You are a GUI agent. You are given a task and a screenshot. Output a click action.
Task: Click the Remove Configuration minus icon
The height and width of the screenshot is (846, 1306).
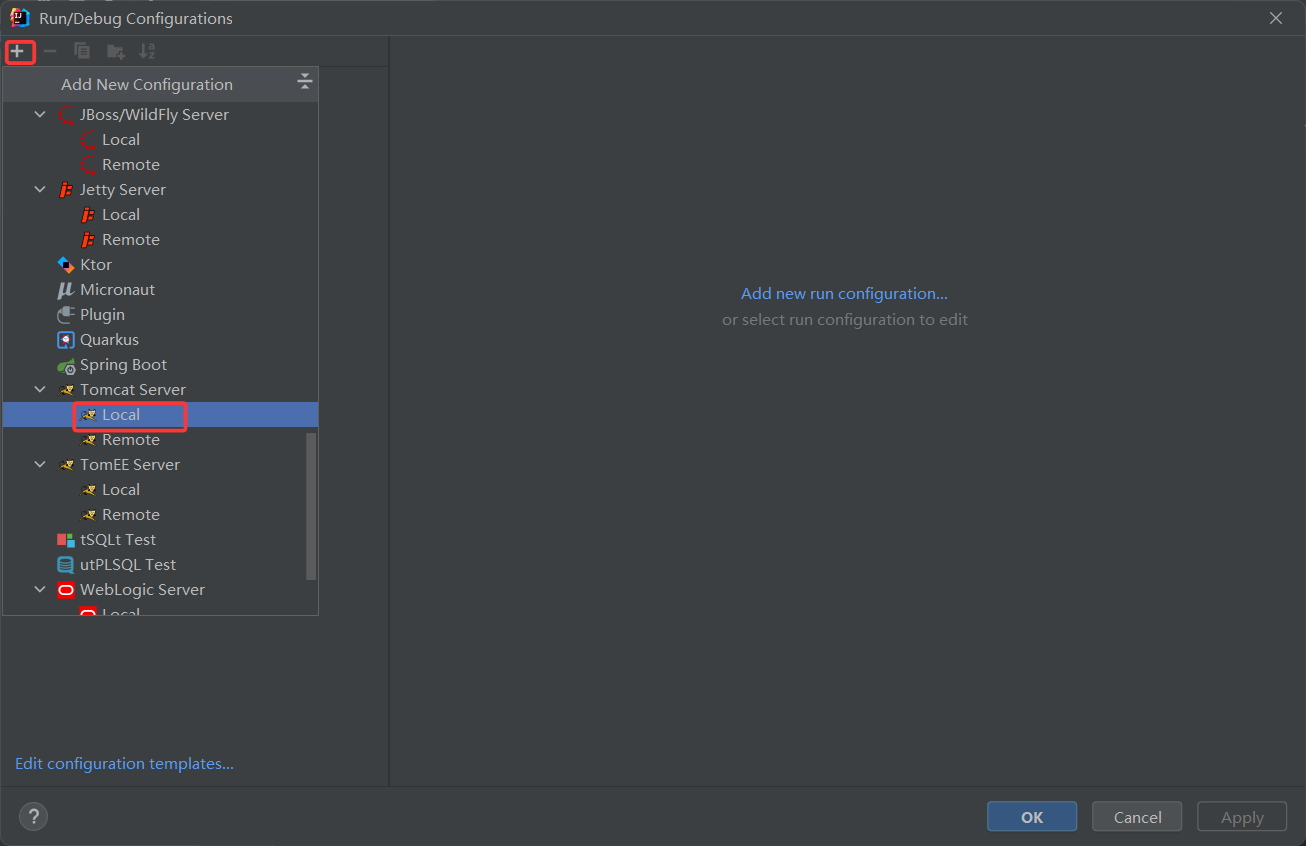click(x=50, y=51)
